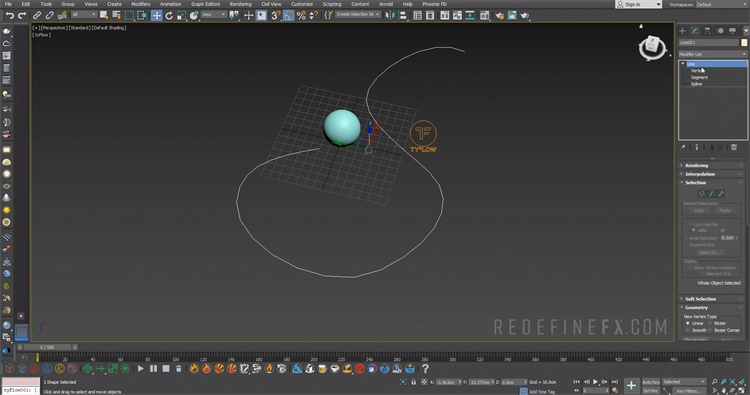Expand the Interpolation rollout
This screenshot has height=395, width=750.
713,174
